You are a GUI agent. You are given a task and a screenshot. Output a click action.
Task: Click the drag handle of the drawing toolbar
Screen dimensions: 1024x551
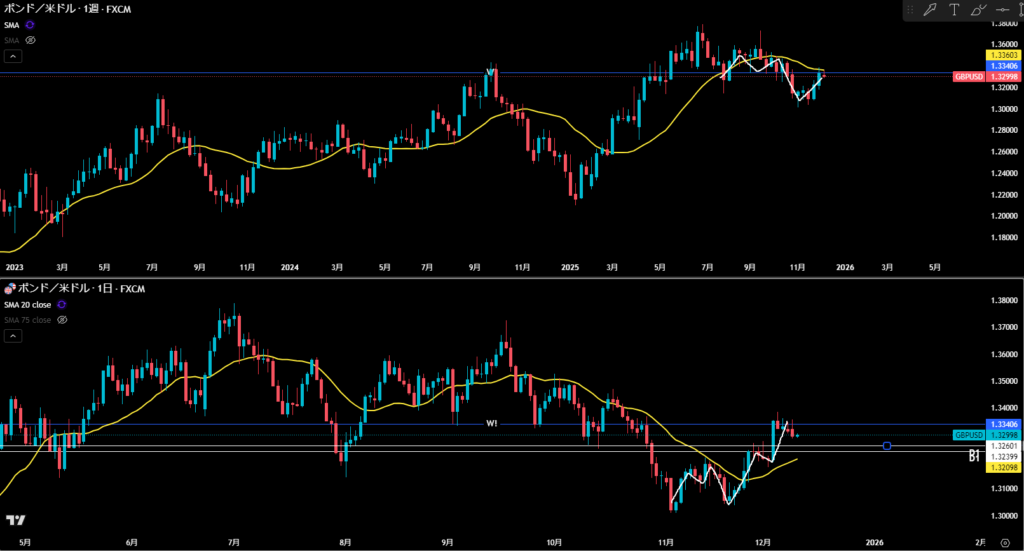[x=910, y=10]
